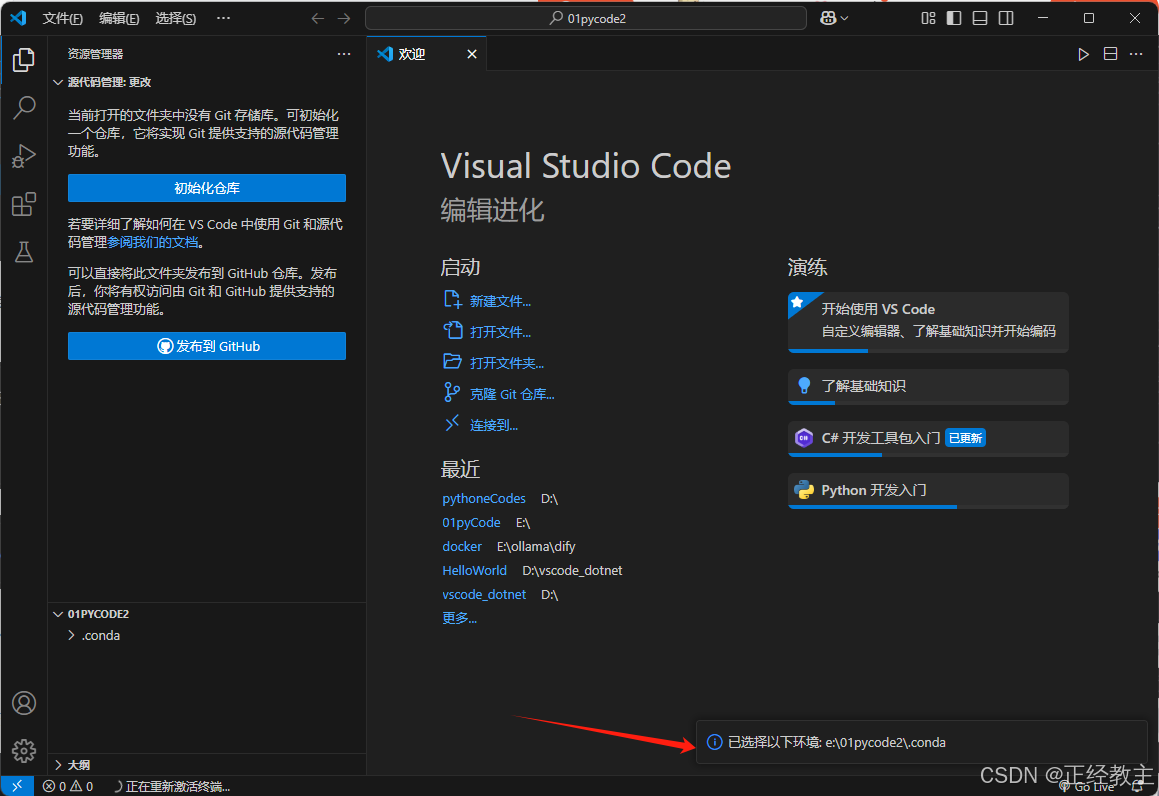Open the Copilot dropdown arrow
This screenshot has height=796, width=1159.
coord(845,18)
